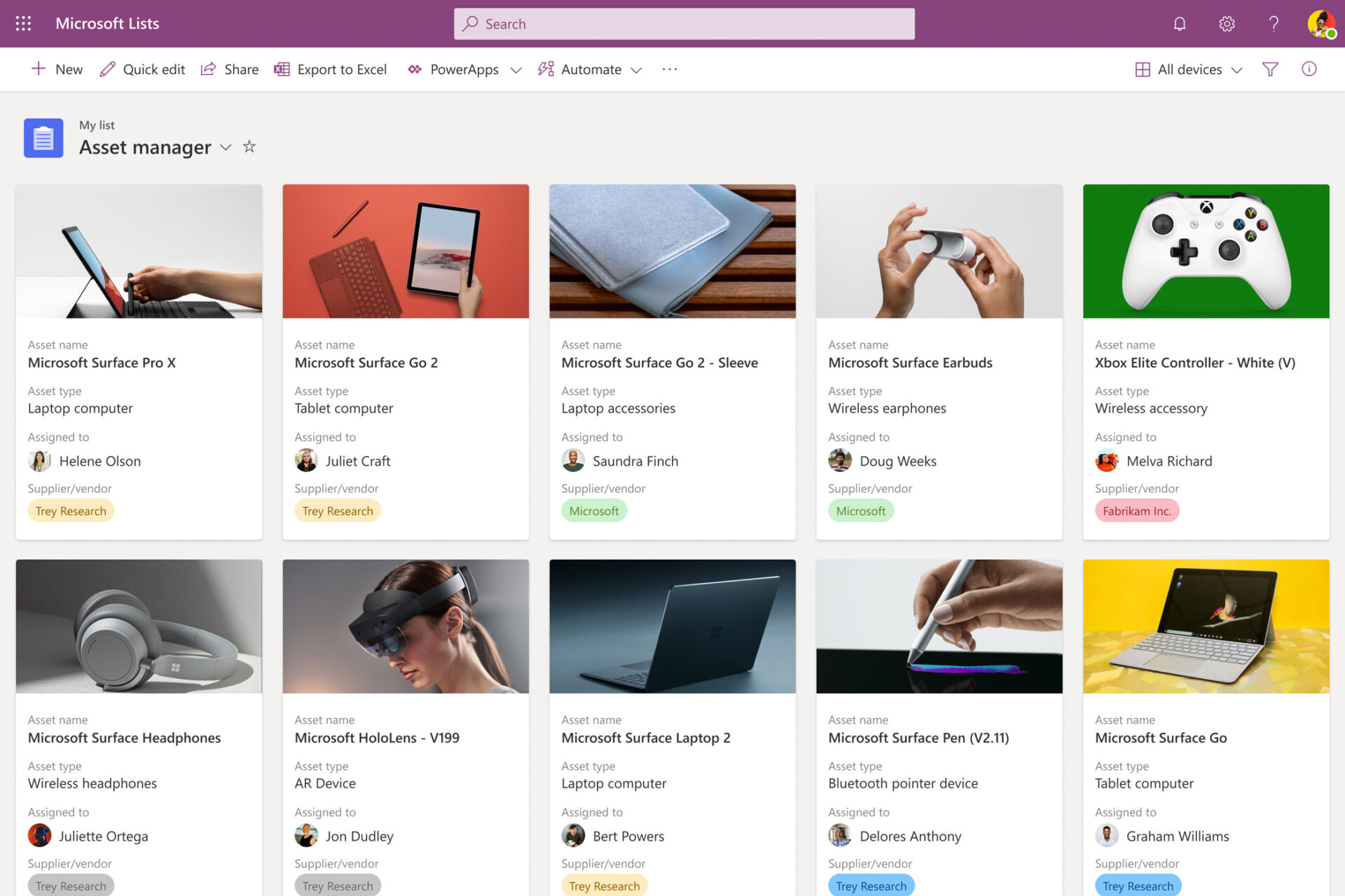Expand the Asset manager title chevron
The height and width of the screenshot is (896, 1345).
pos(226,147)
